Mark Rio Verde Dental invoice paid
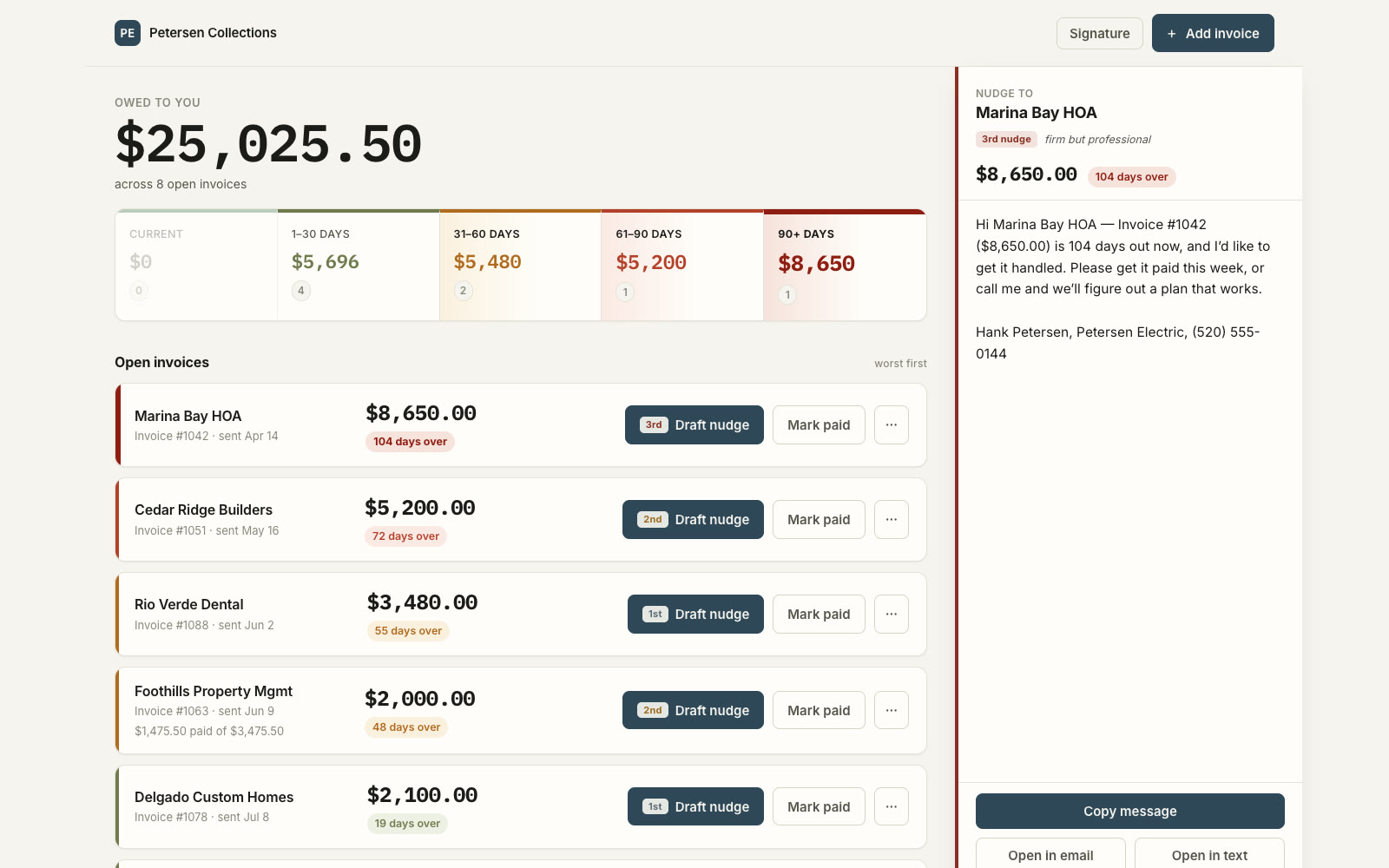 (819, 615)
